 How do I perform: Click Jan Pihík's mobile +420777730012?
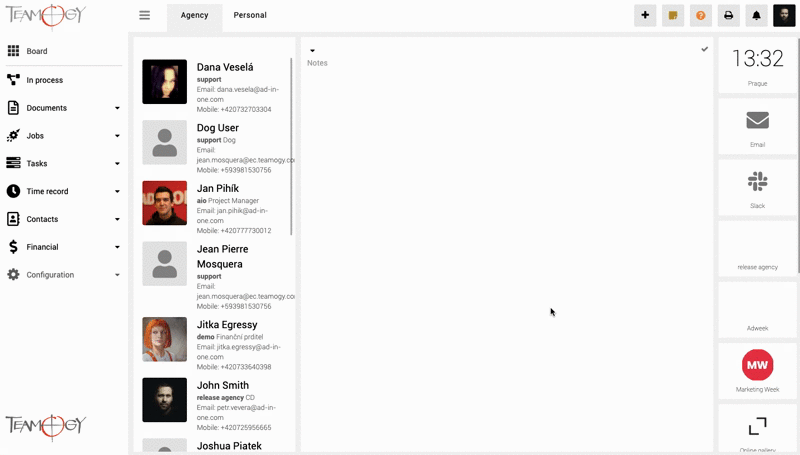click(246, 231)
